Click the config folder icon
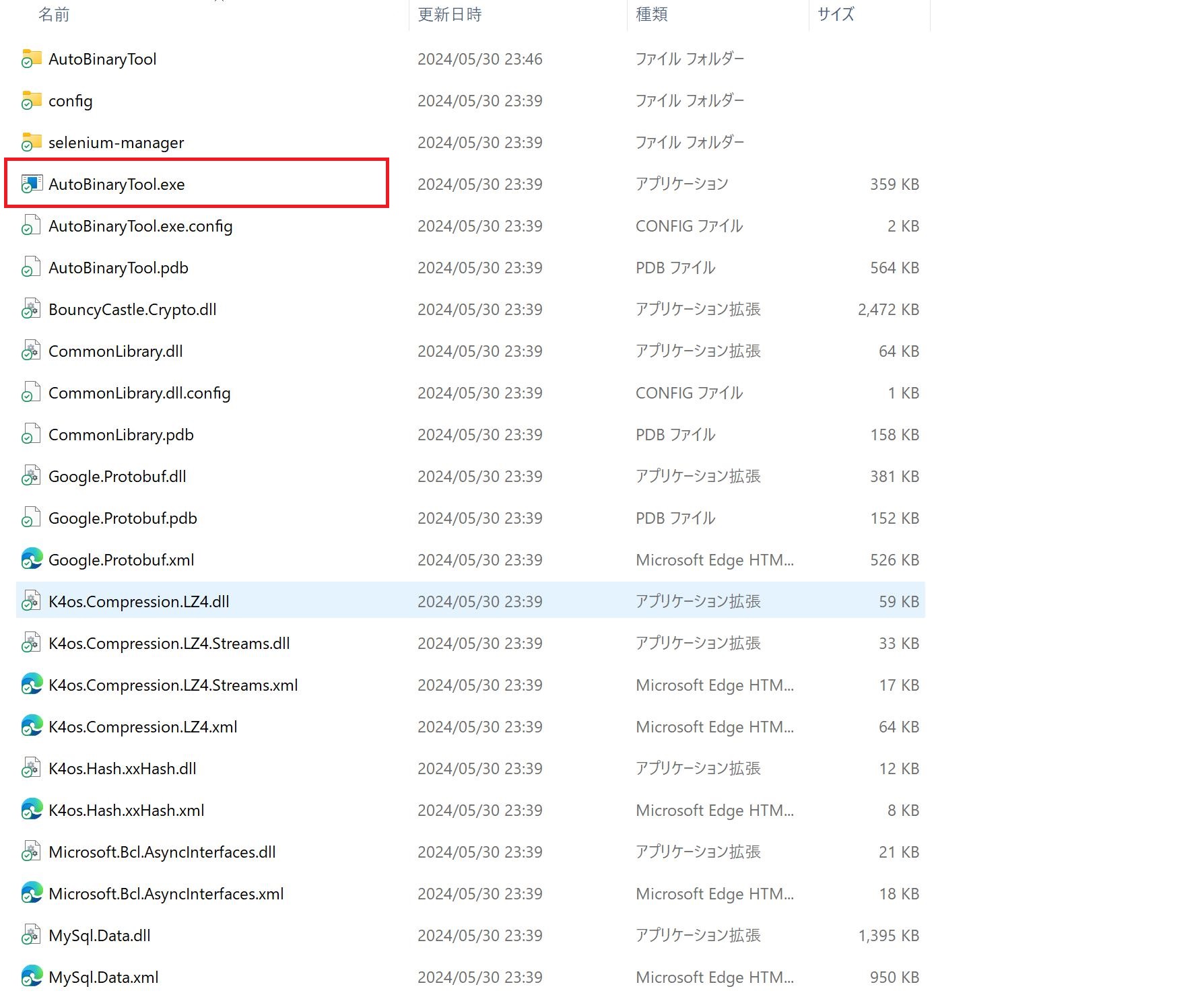 coord(32,100)
